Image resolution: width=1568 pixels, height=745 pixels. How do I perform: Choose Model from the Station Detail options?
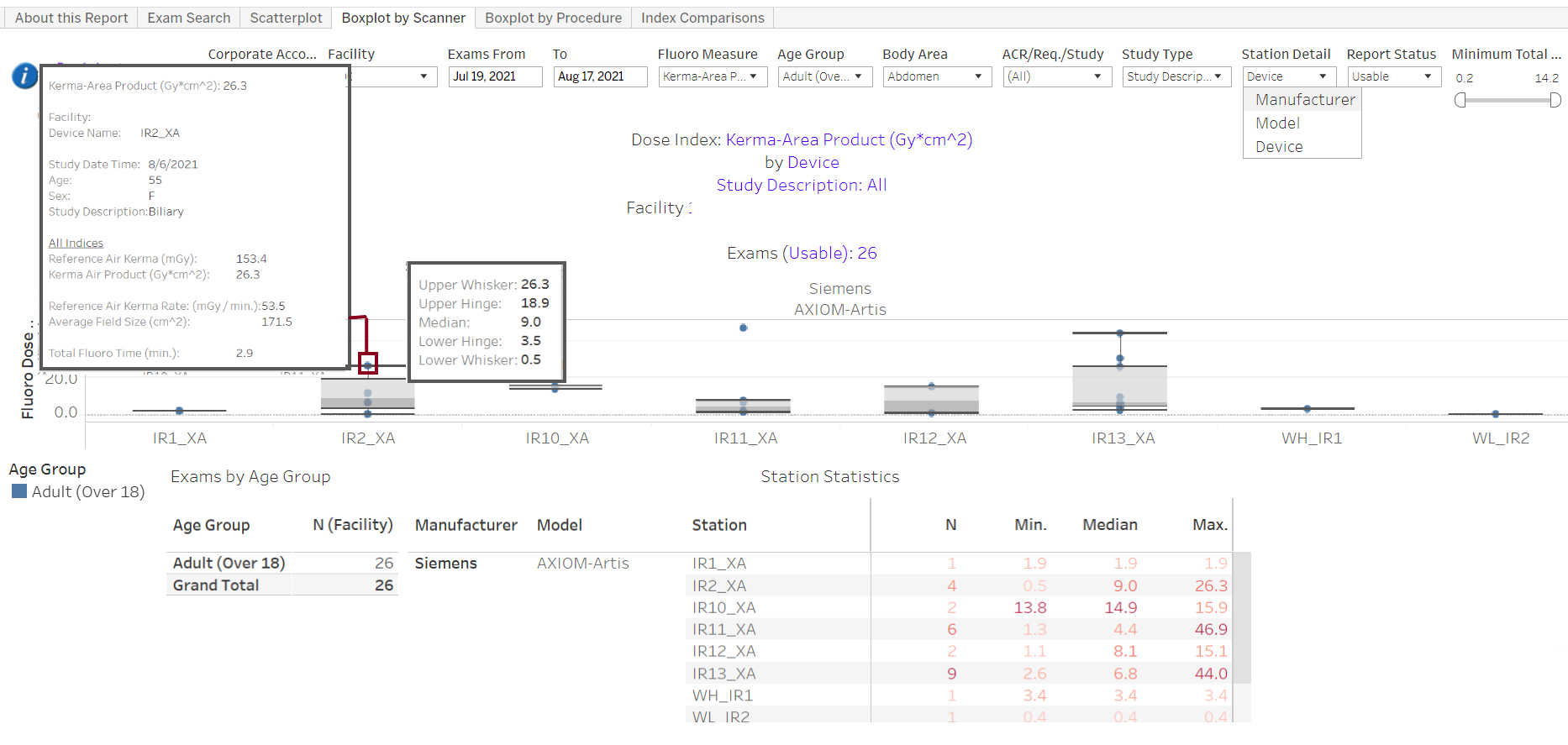click(x=1277, y=123)
